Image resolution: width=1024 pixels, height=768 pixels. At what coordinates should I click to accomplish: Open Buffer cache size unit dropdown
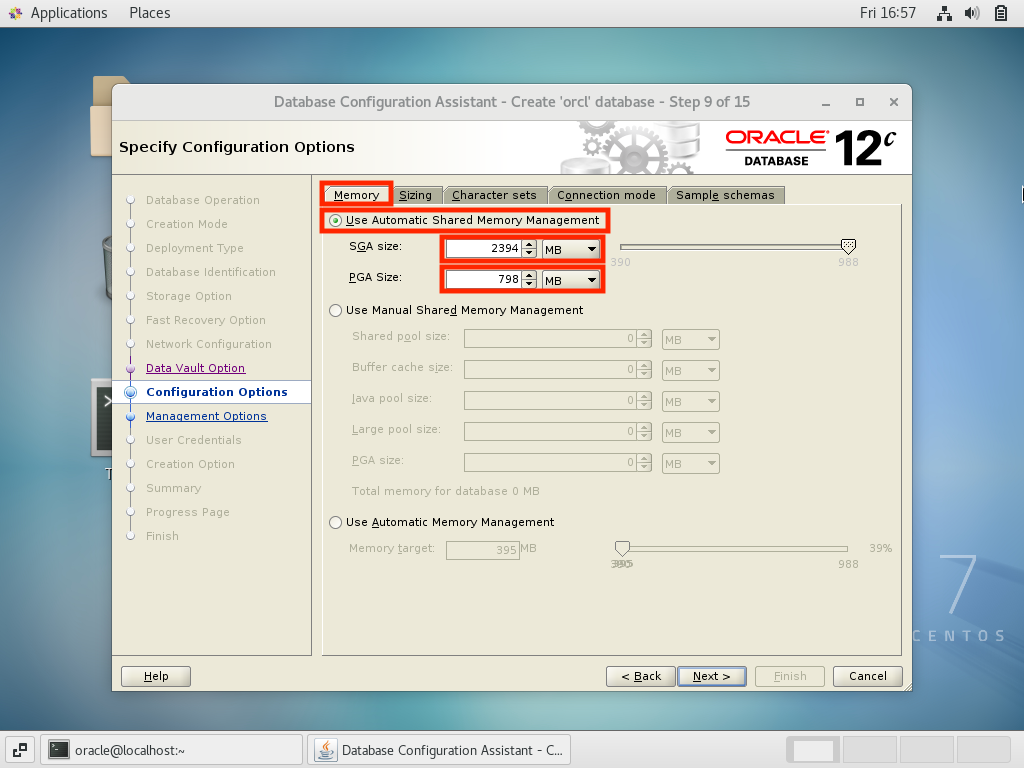point(690,370)
